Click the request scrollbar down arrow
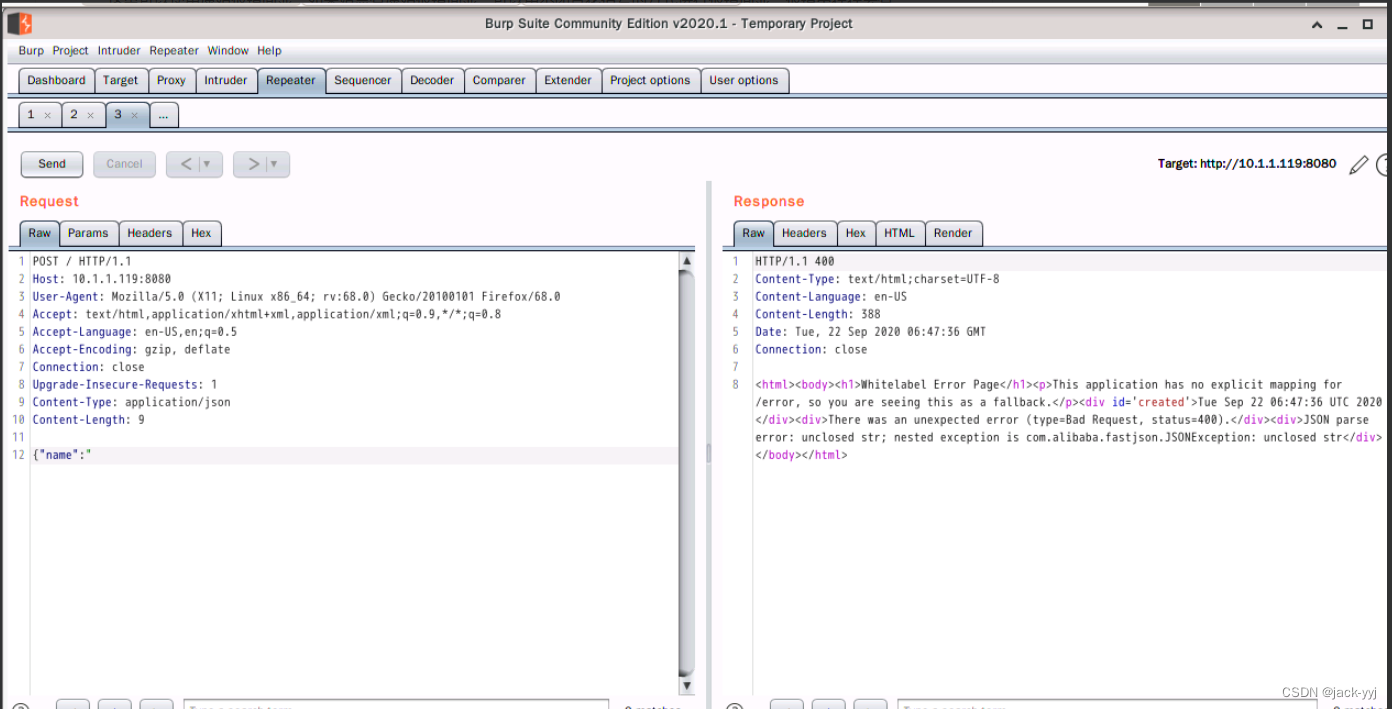1392x709 pixels. (686, 686)
